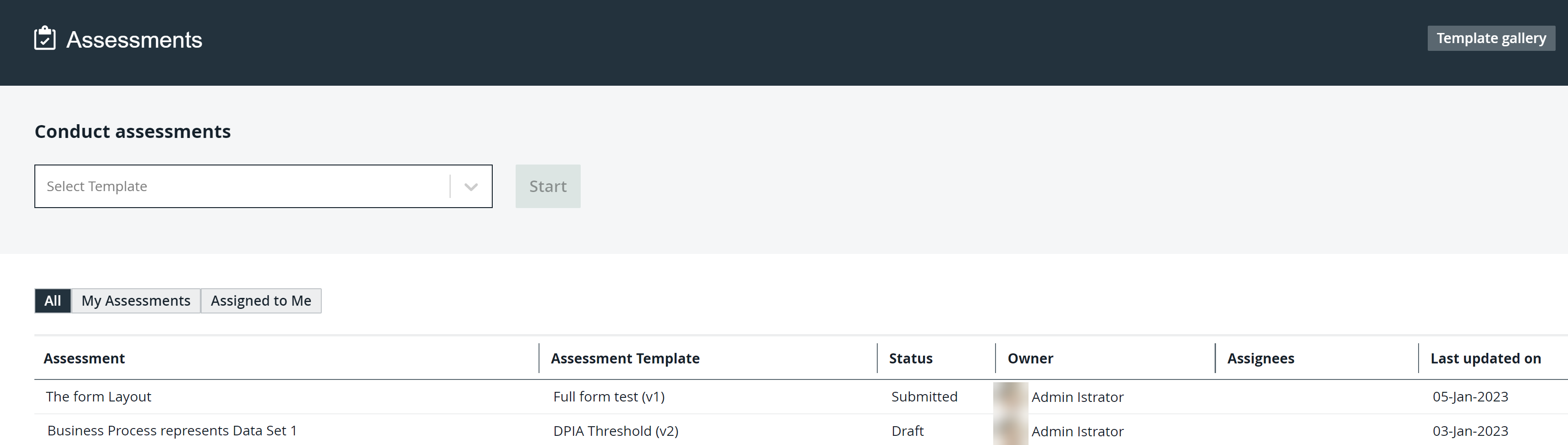The image size is (1568, 445).
Task: Sort by the Last updated on column
Action: (1485, 358)
